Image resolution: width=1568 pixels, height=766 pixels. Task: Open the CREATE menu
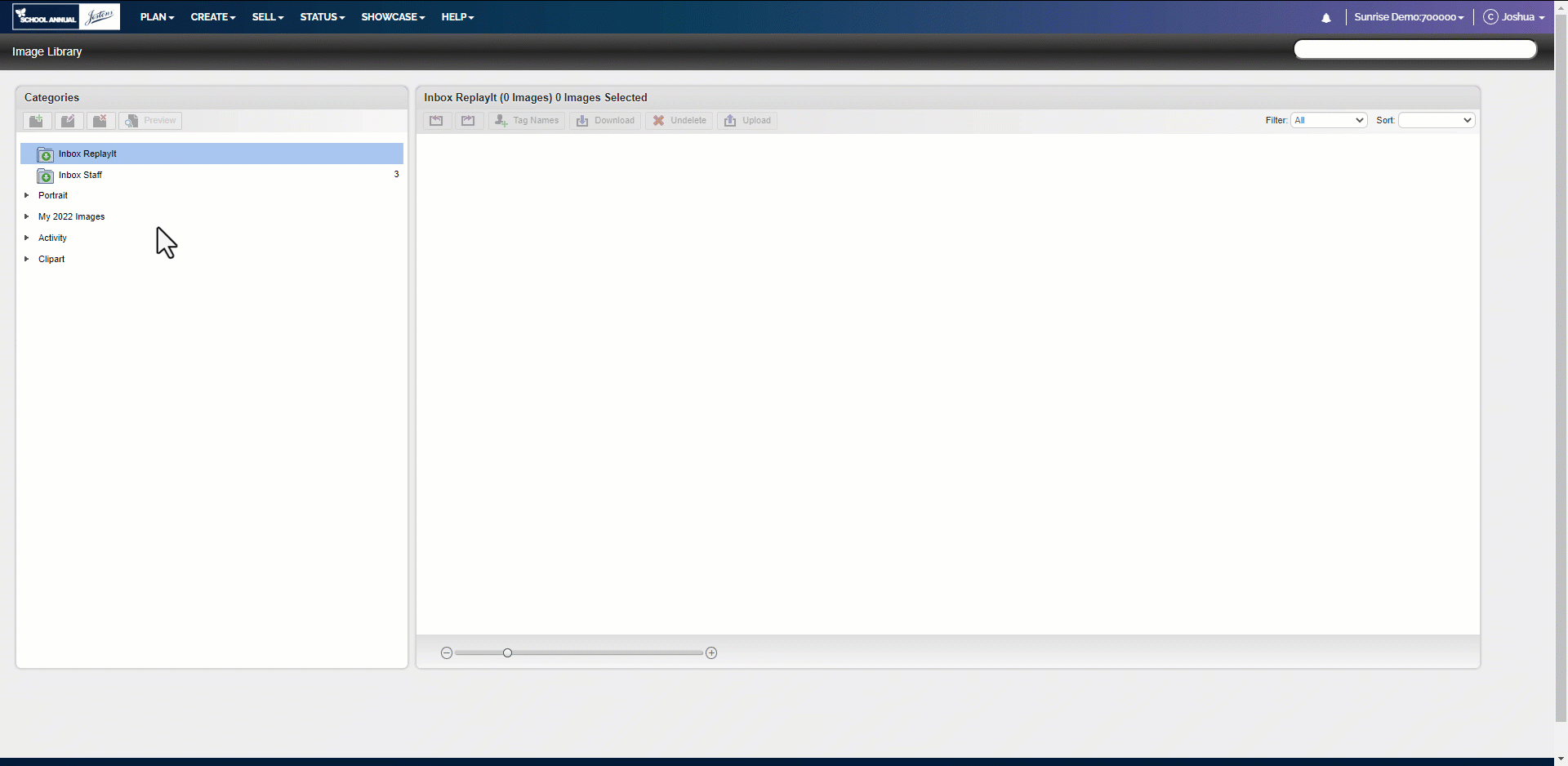[x=213, y=17]
